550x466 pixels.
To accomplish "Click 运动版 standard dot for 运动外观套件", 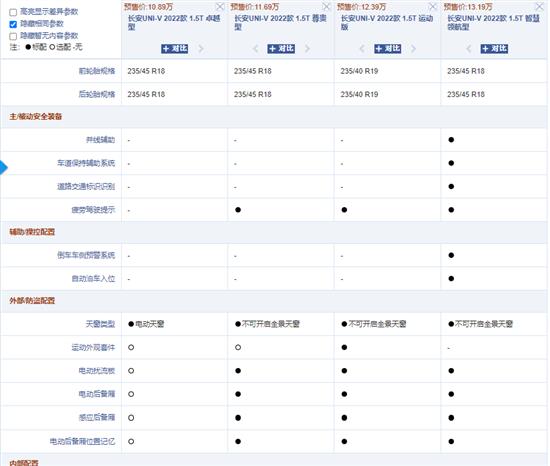I will (344, 347).
